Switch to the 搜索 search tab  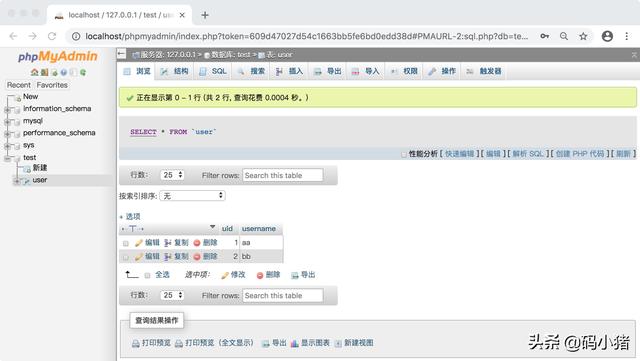[x=251, y=71]
